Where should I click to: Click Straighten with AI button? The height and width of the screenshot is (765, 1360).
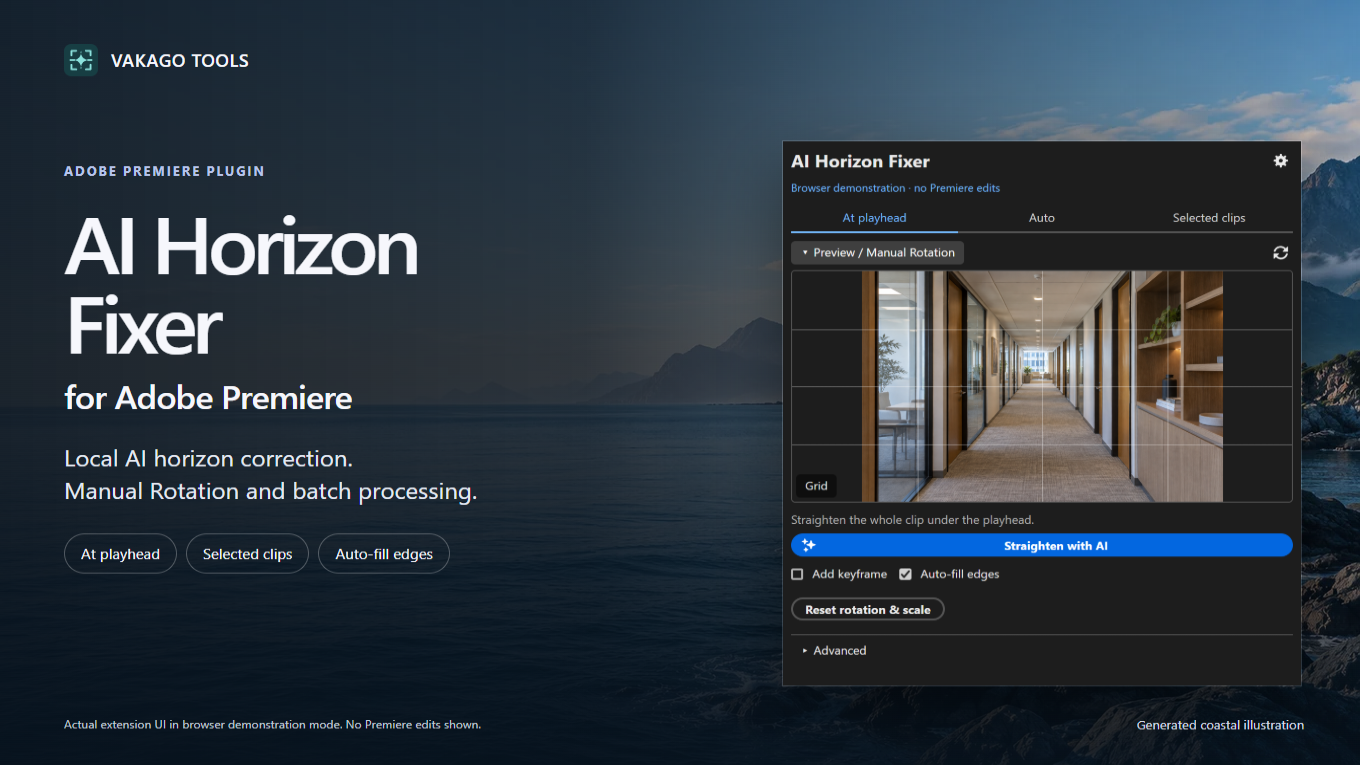[x=1042, y=545]
